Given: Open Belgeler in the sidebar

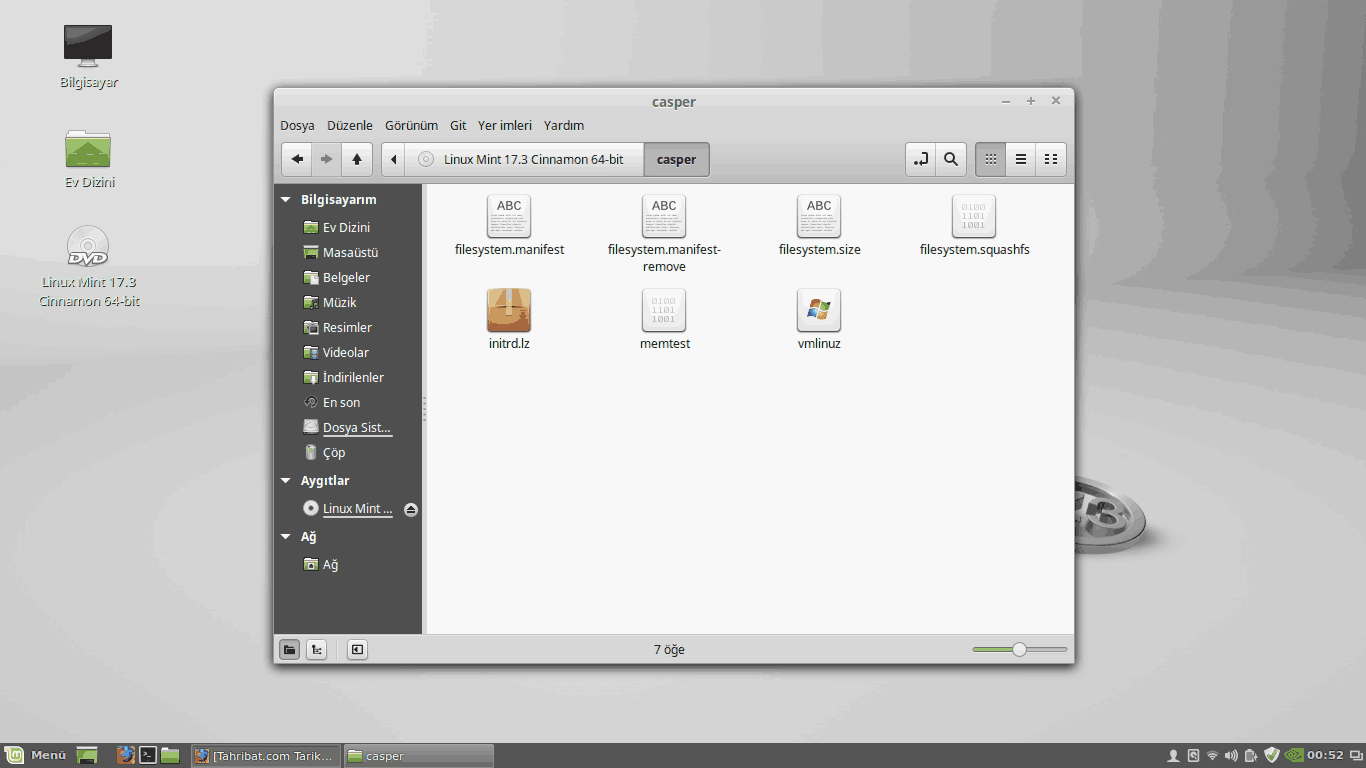Looking at the screenshot, I should [x=347, y=277].
